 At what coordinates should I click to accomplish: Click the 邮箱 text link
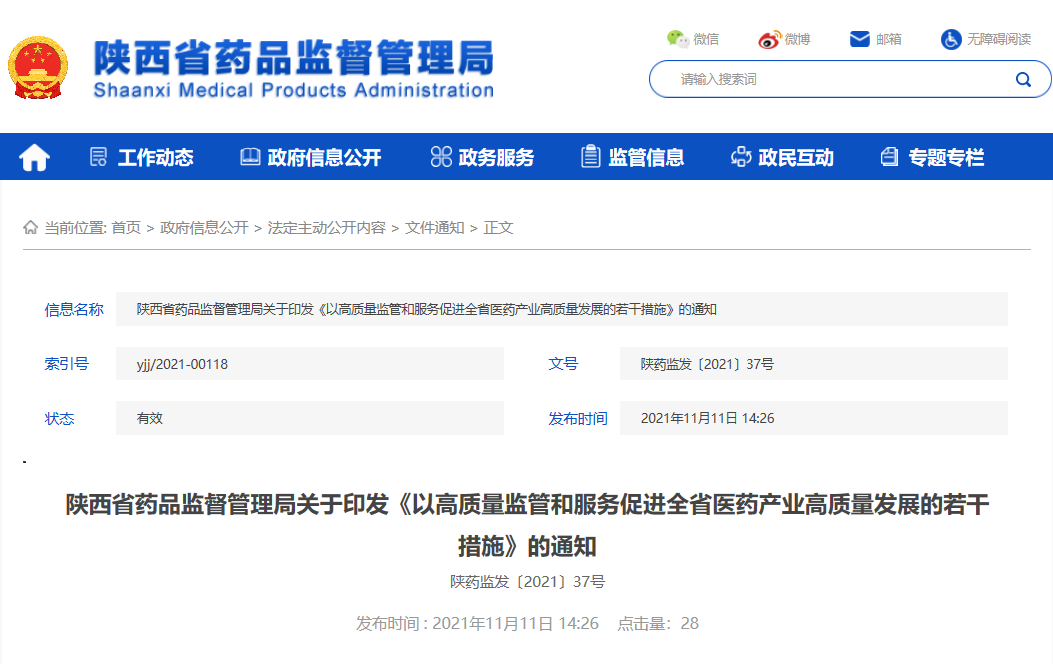tap(888, 40)
